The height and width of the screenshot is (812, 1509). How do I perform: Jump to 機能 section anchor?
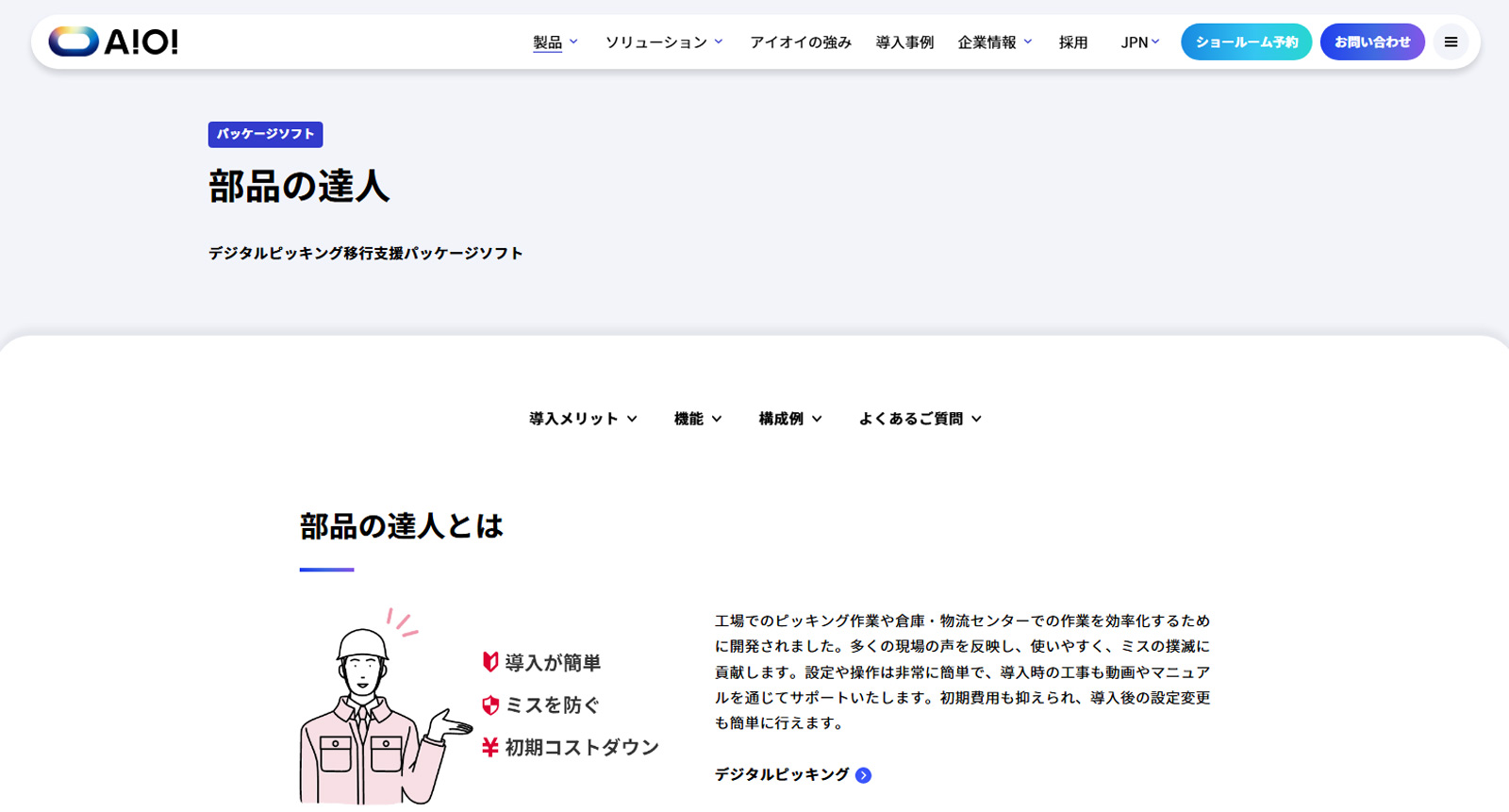698,419
